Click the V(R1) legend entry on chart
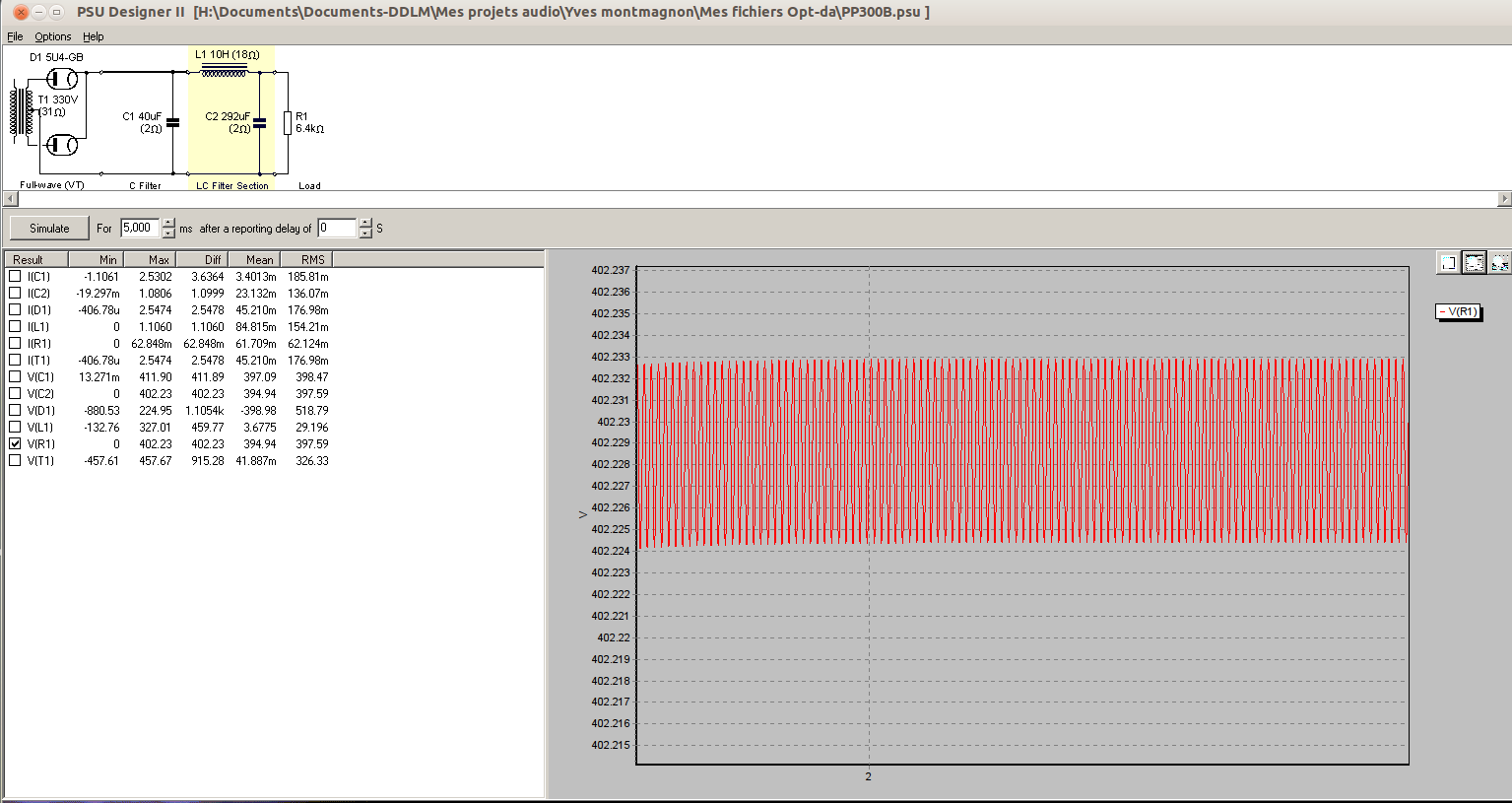This screenshot has height=803, width=1512. tap(1458, 311)
